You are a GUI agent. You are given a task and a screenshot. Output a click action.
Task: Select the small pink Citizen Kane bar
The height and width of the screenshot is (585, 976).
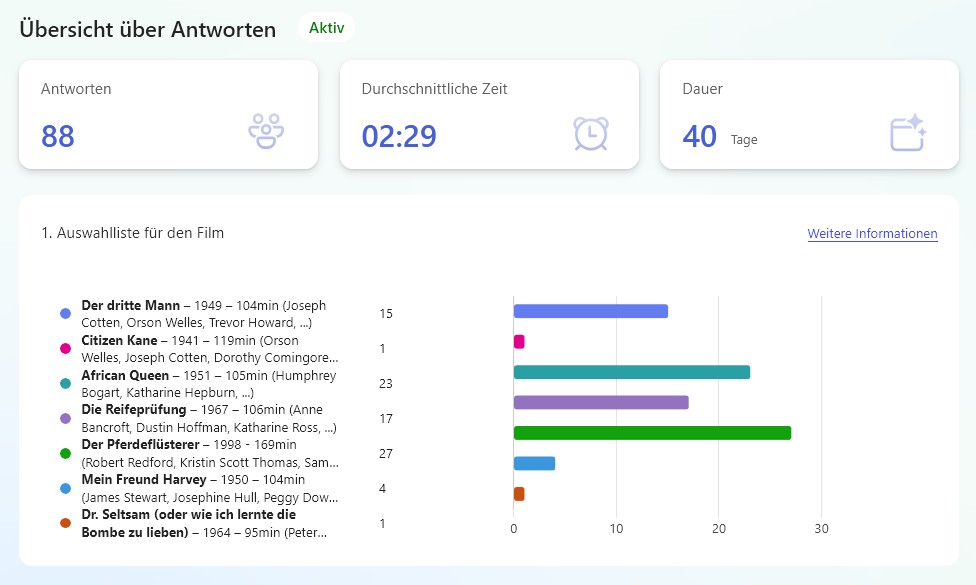click(518, 342)
